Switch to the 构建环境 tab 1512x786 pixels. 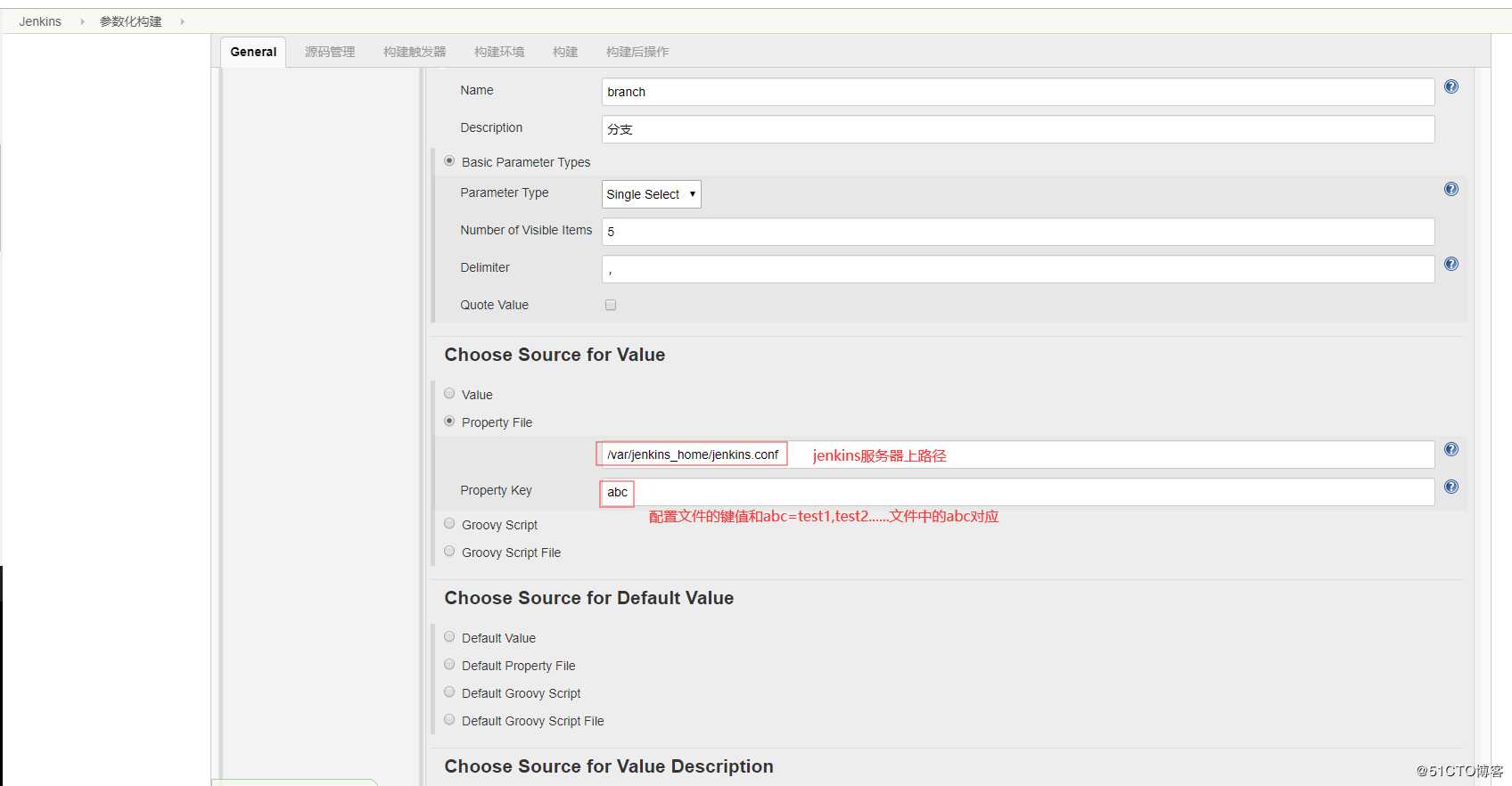pos(499,52)
